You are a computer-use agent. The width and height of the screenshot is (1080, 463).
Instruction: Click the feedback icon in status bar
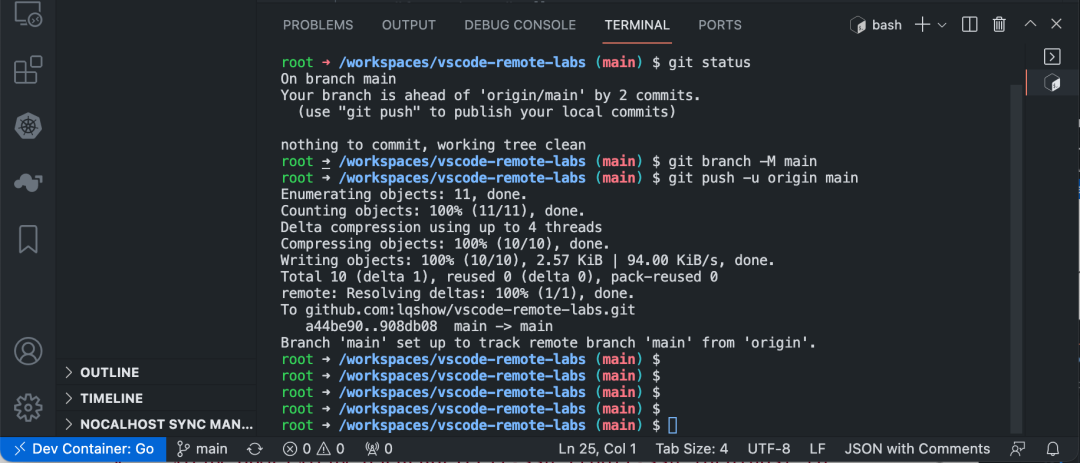[1017, 449]
